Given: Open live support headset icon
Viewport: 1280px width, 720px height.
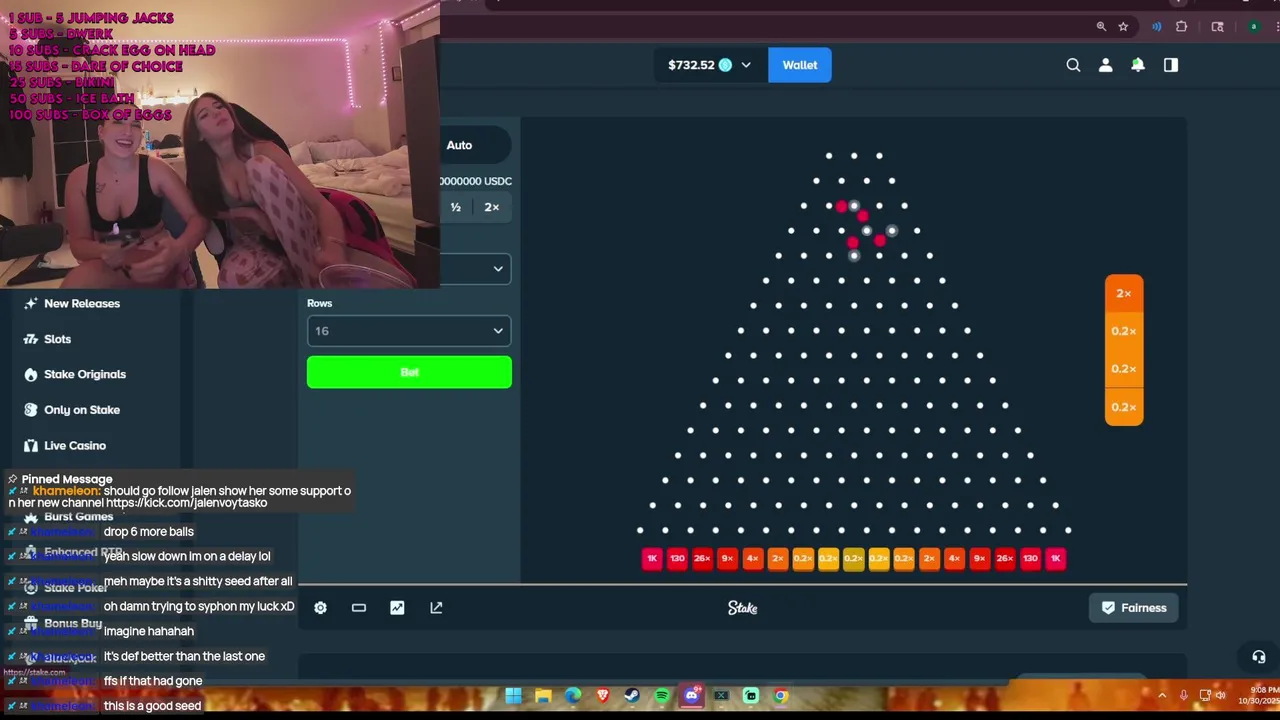Looking at the screenshot, I should click(1258, 657).
